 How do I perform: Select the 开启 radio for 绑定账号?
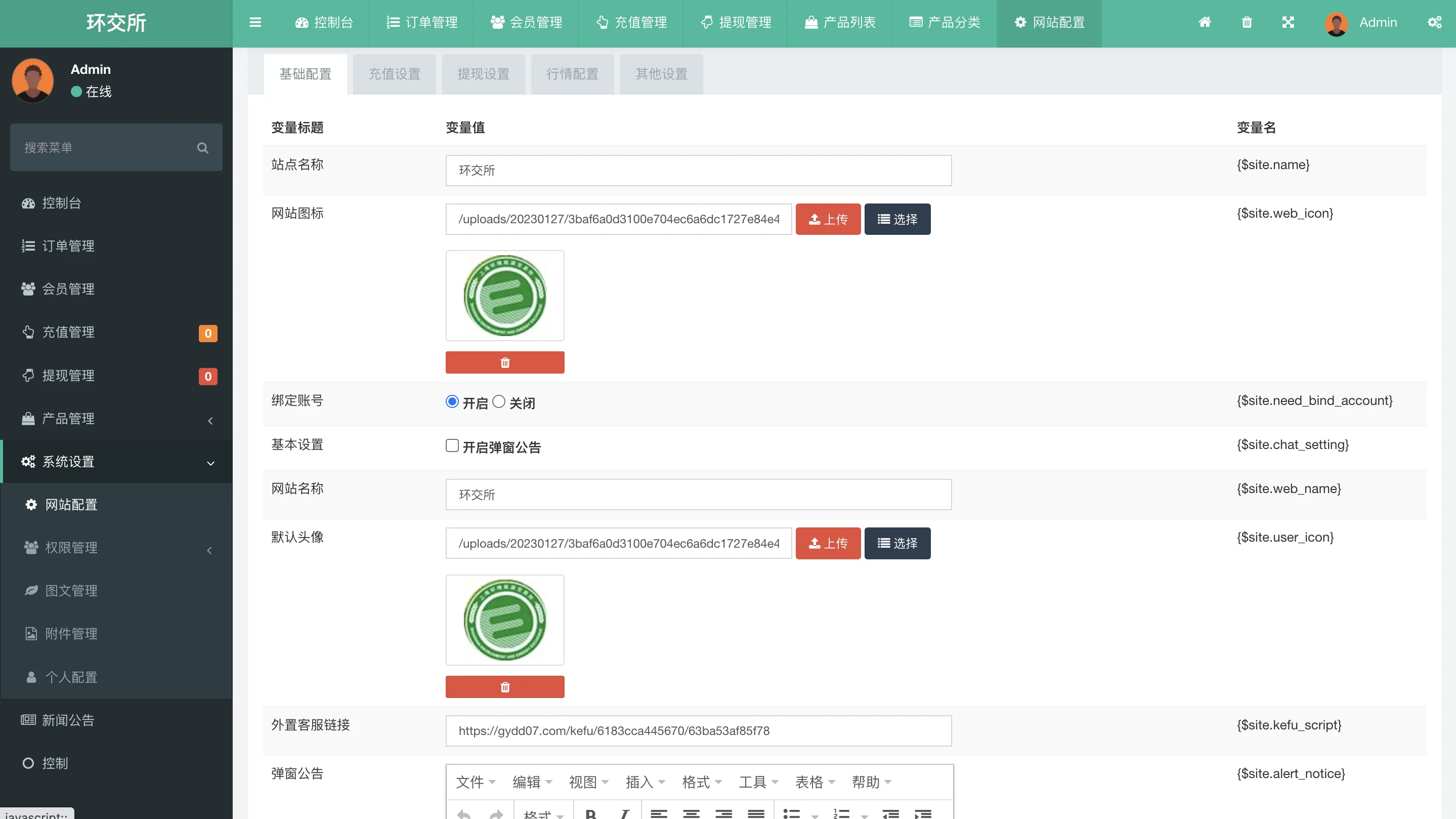click(x=452, y=401)
